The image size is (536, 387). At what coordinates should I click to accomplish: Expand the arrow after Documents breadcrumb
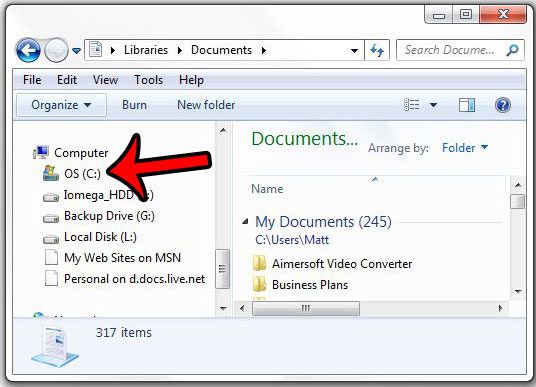[264, 51]
